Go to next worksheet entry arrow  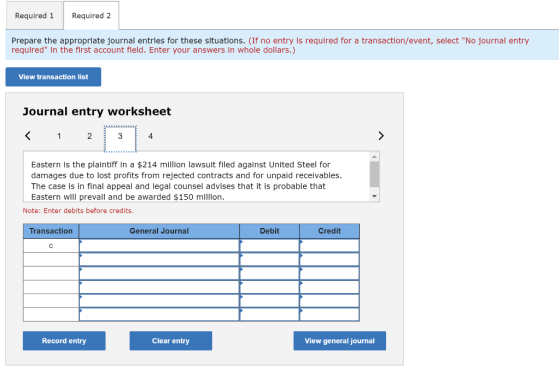381,136
